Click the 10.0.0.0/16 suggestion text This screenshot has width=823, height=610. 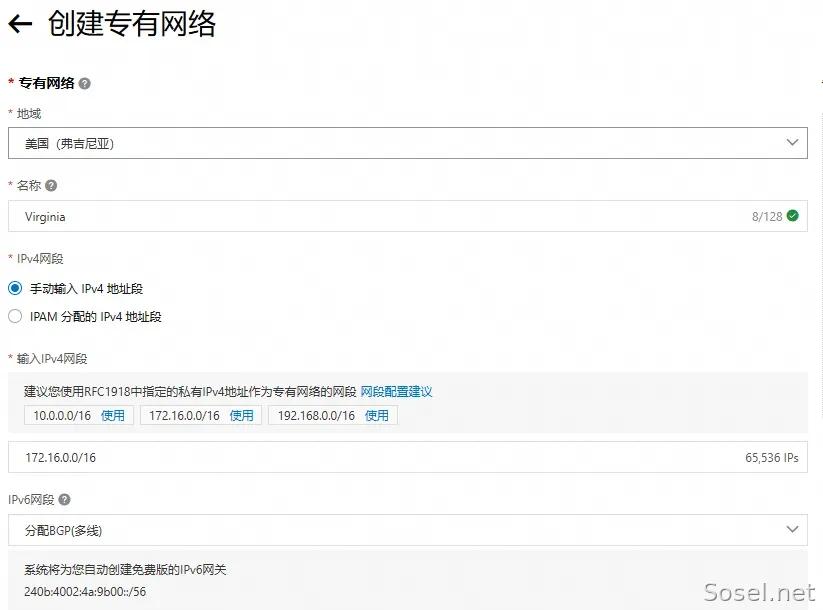[62, 416]
